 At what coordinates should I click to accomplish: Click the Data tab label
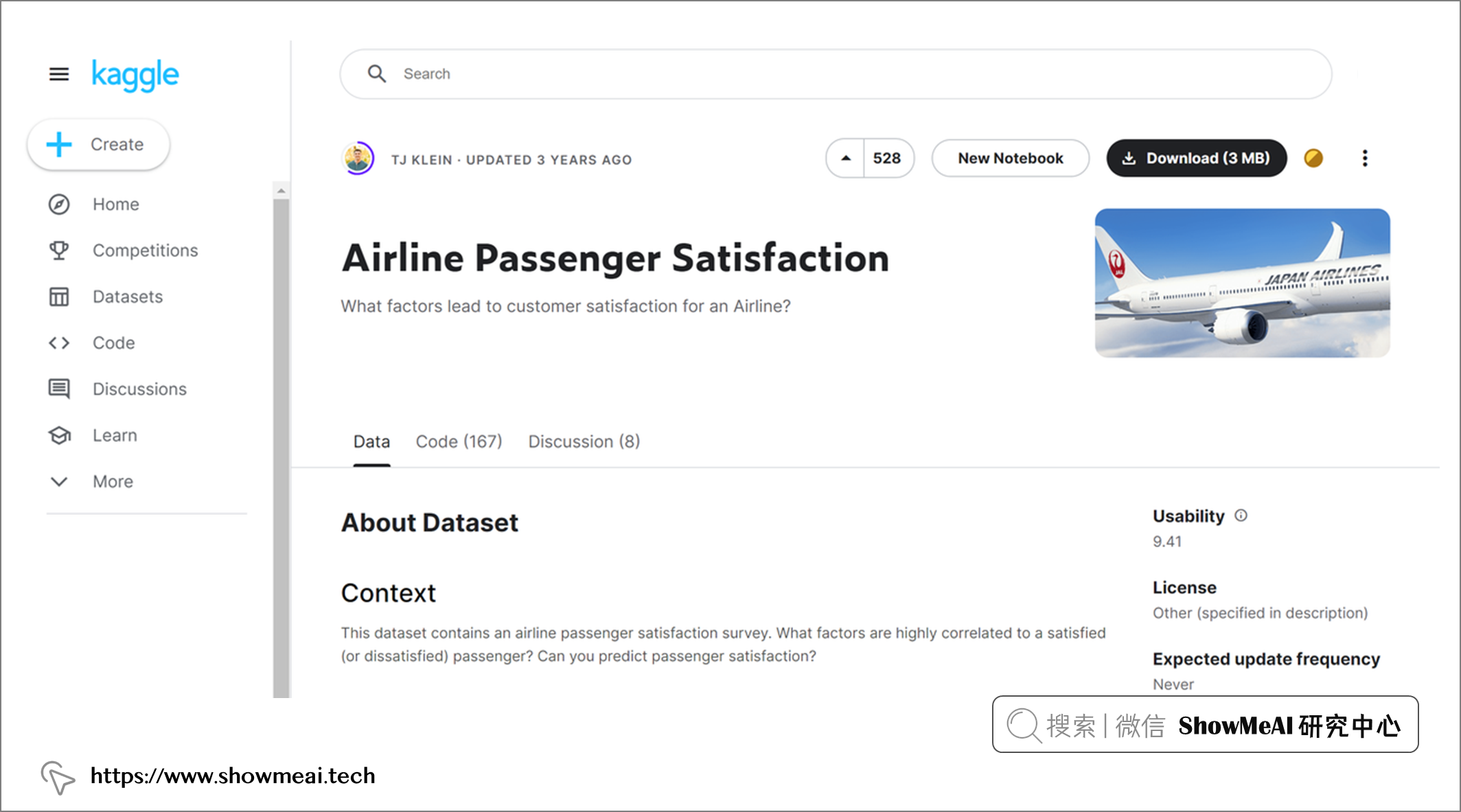[372, 441]
